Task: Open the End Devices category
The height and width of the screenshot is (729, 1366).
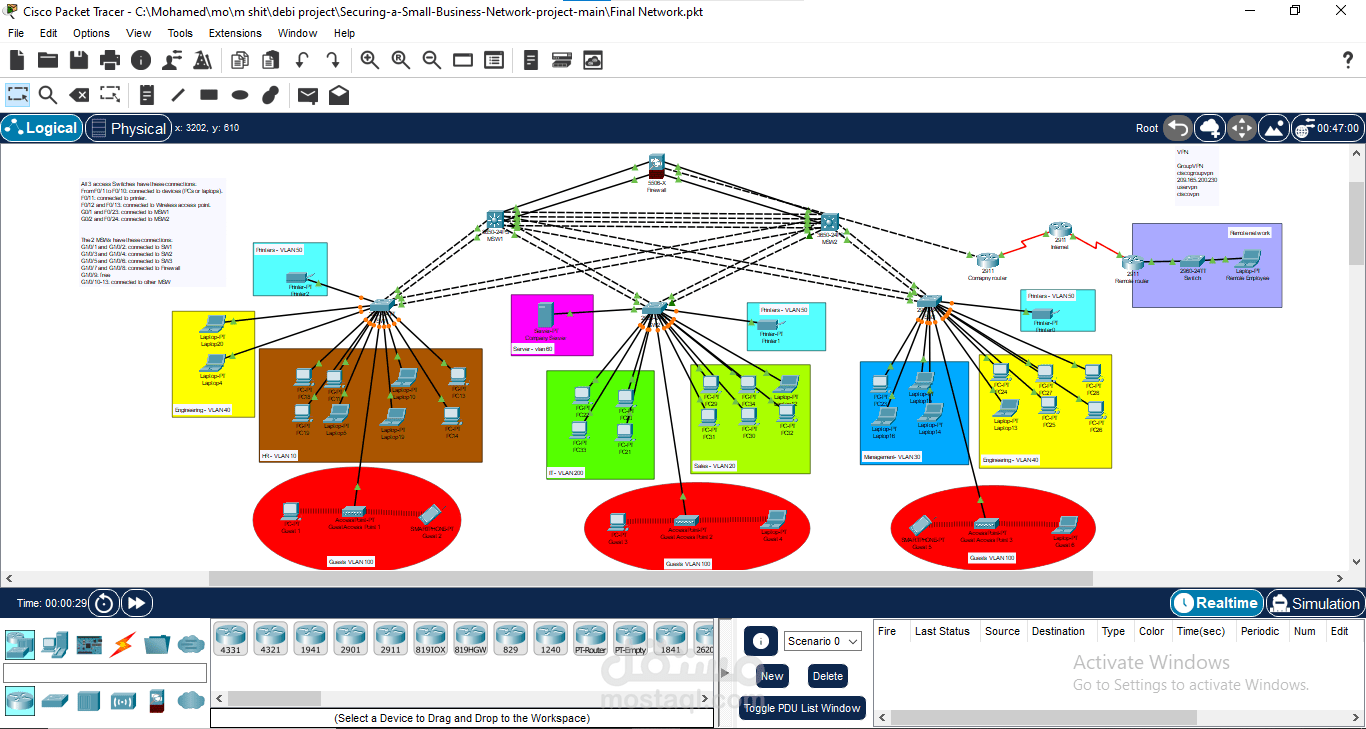Action: coord(55,643)
